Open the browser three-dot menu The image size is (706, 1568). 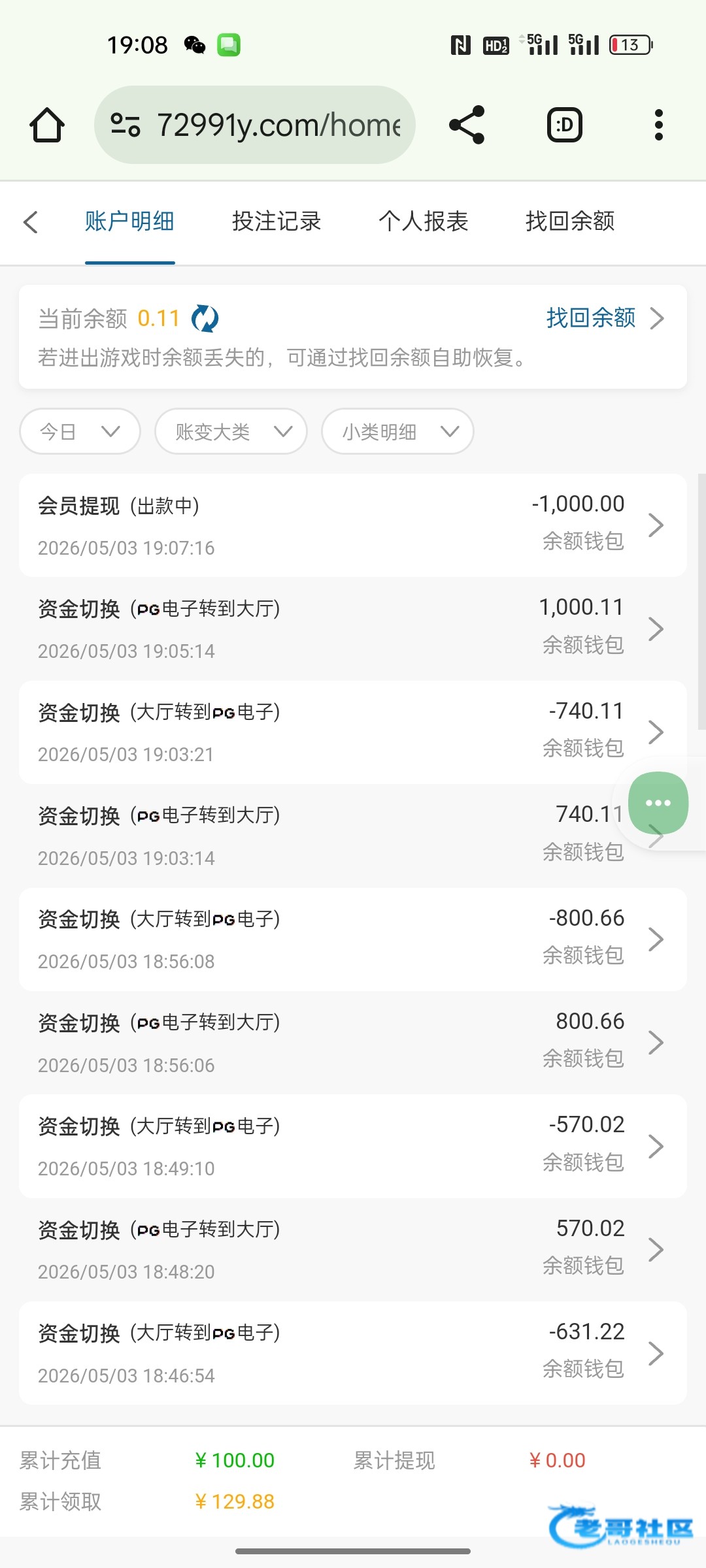pyautogui.click(x=658, y=125)
